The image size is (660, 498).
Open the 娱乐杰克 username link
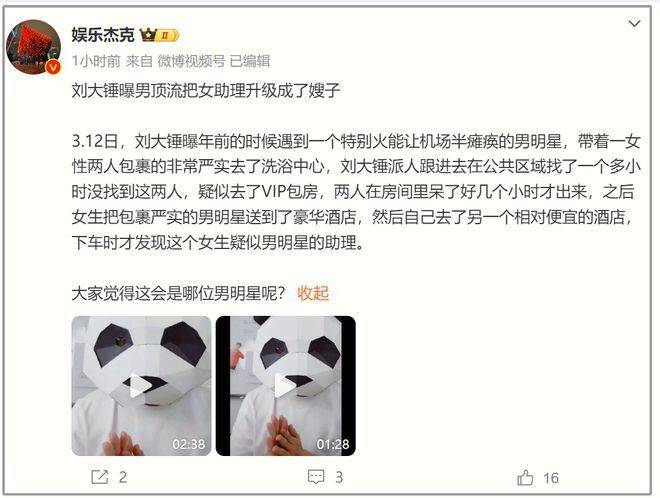pyautogui.click(x=103, y=35)
